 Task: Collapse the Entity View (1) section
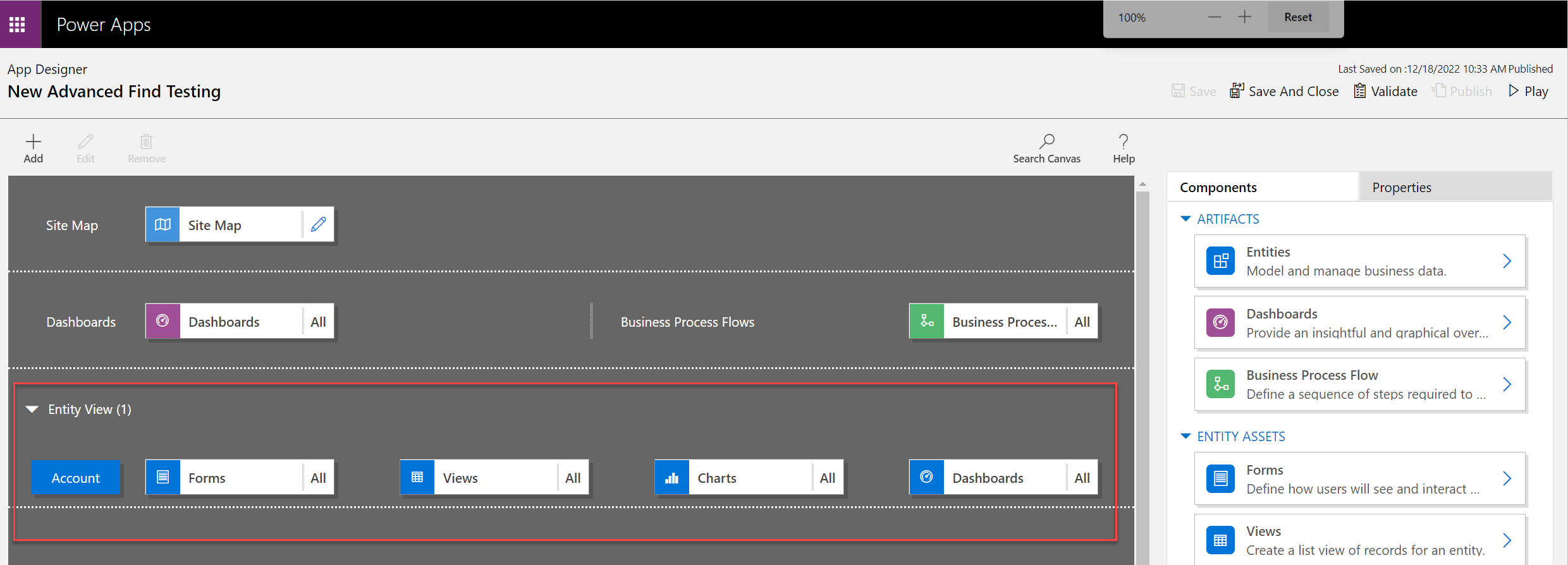[32, 410]
